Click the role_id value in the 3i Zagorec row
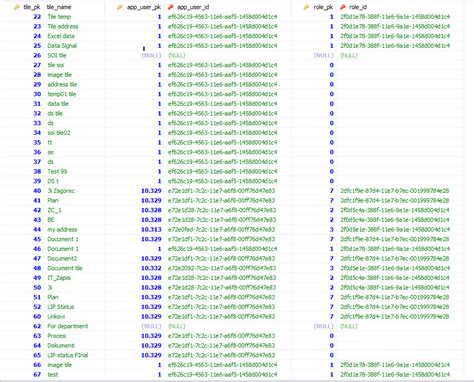The image size is (474, 382). (395, 191)
